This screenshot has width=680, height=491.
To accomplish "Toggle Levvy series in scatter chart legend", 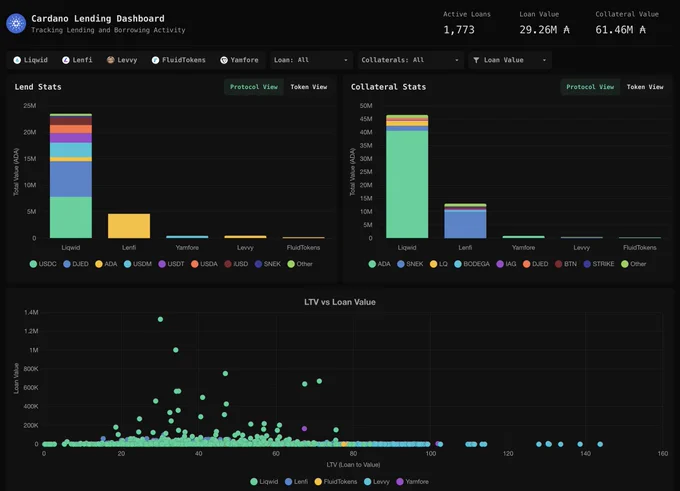I will click(377, 481).
